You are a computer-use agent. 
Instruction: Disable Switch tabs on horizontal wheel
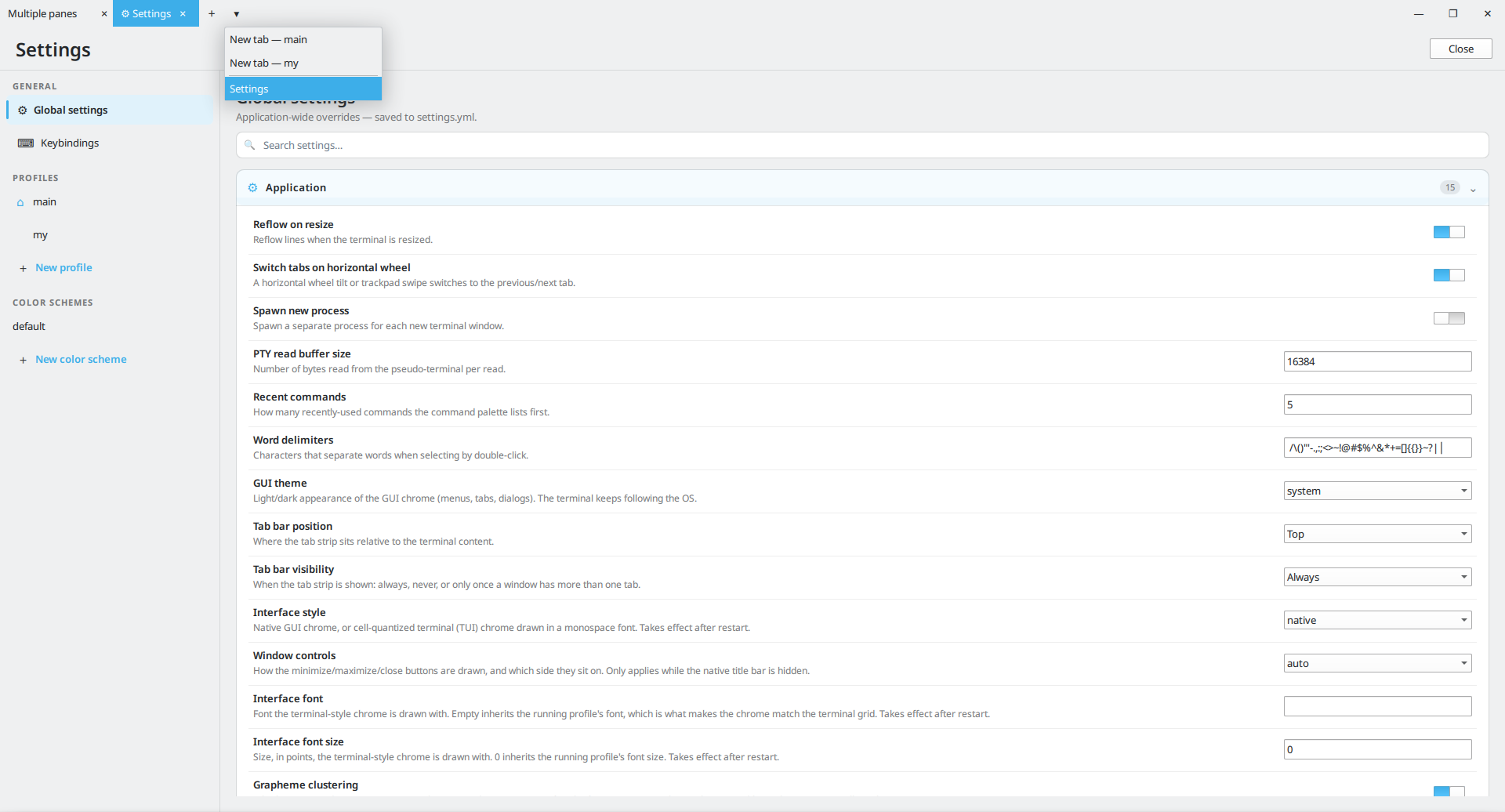pos(1449,275)
